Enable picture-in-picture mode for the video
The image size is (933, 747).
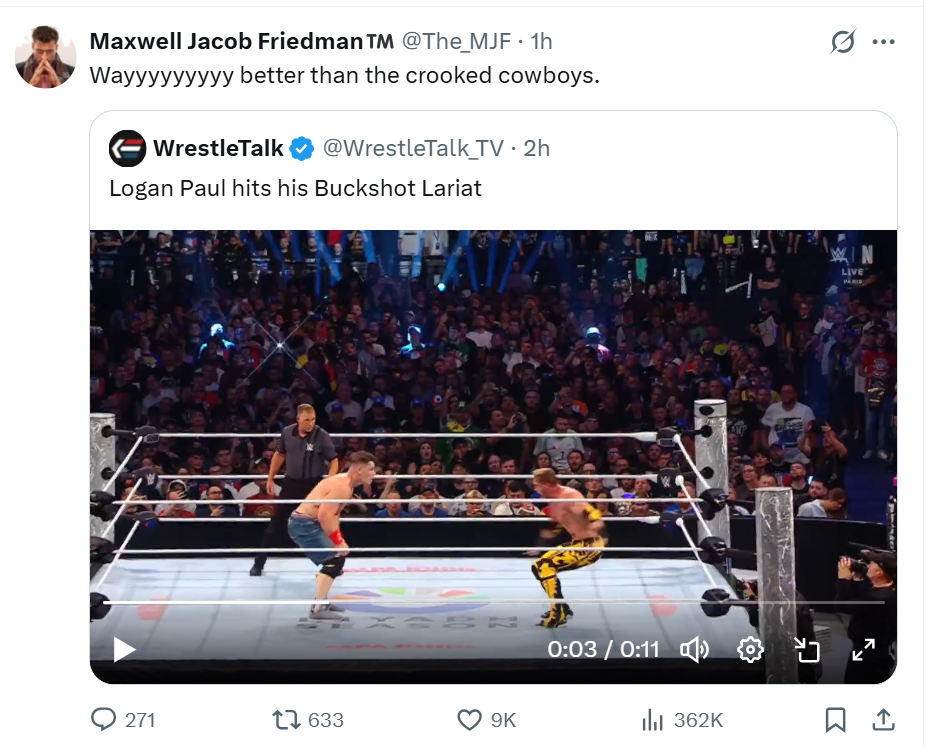click(x=806, y=650)
